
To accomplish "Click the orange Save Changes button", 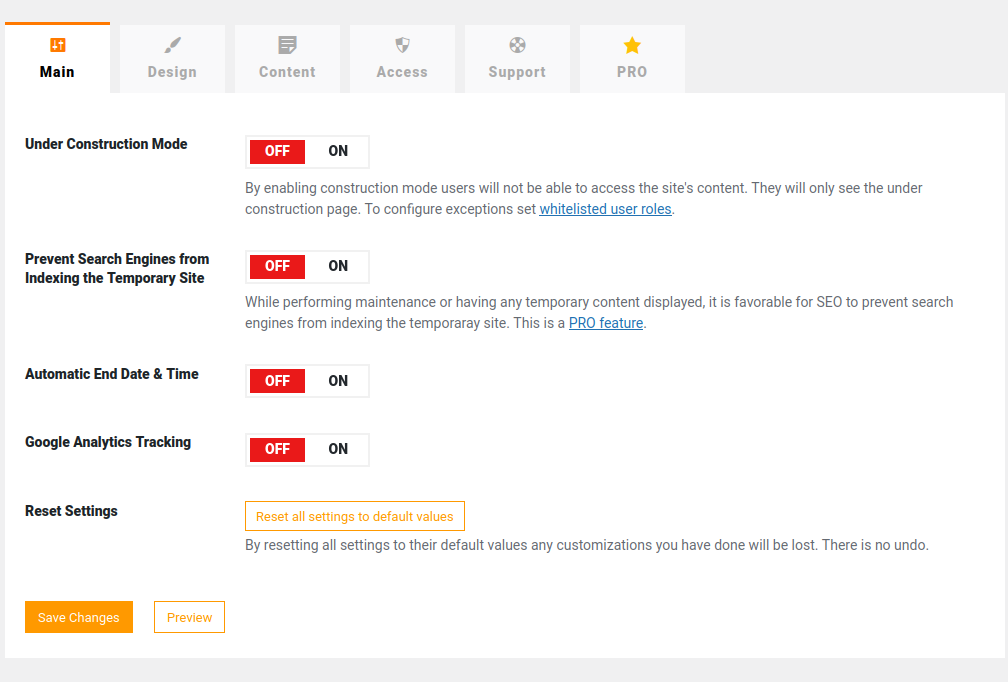I will point(79,617).
